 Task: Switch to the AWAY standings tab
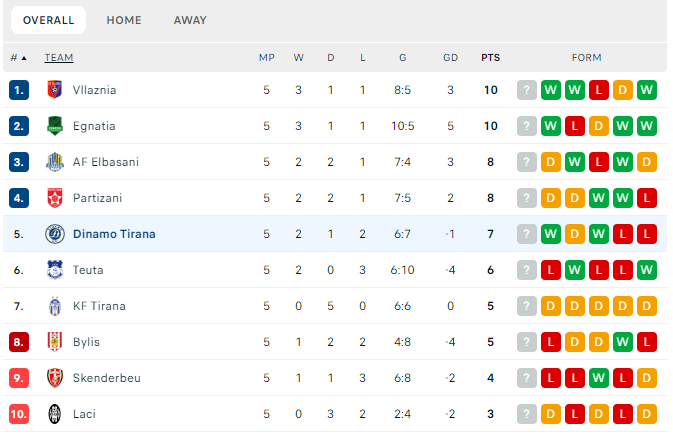[190, 20]
